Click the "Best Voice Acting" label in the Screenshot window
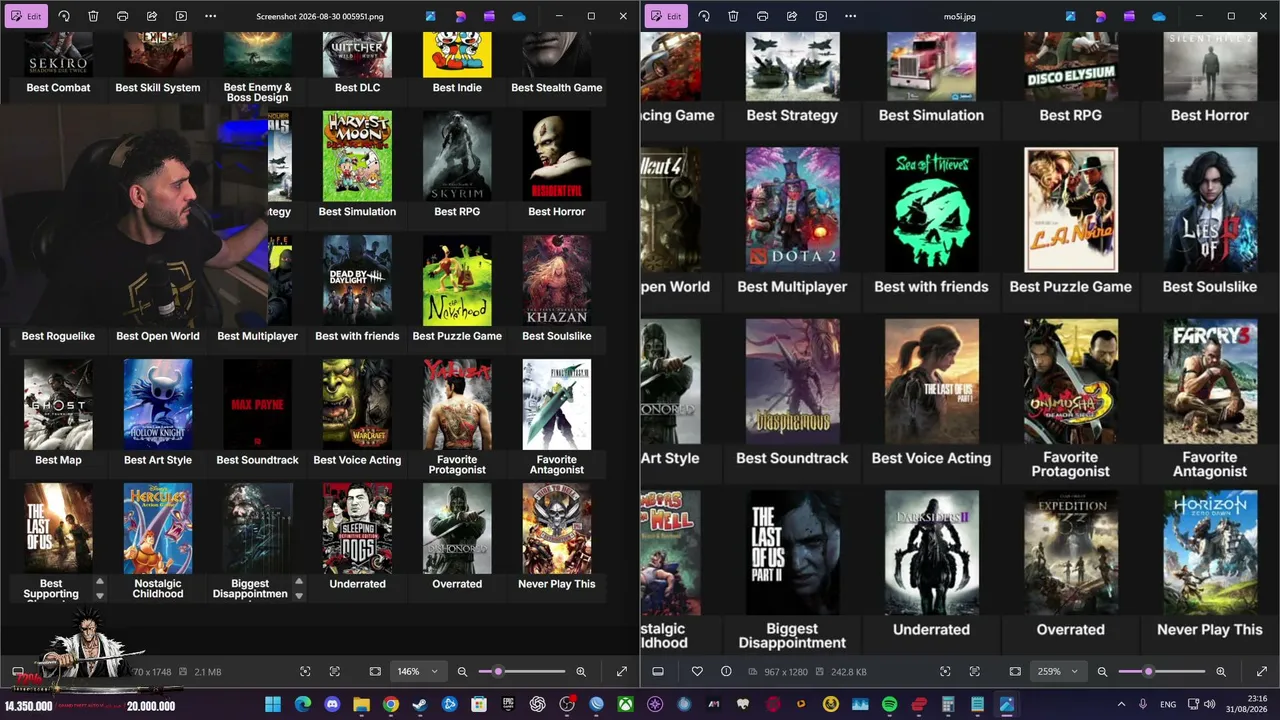Viewport: 1280px width, 720px height. point(357,460)
